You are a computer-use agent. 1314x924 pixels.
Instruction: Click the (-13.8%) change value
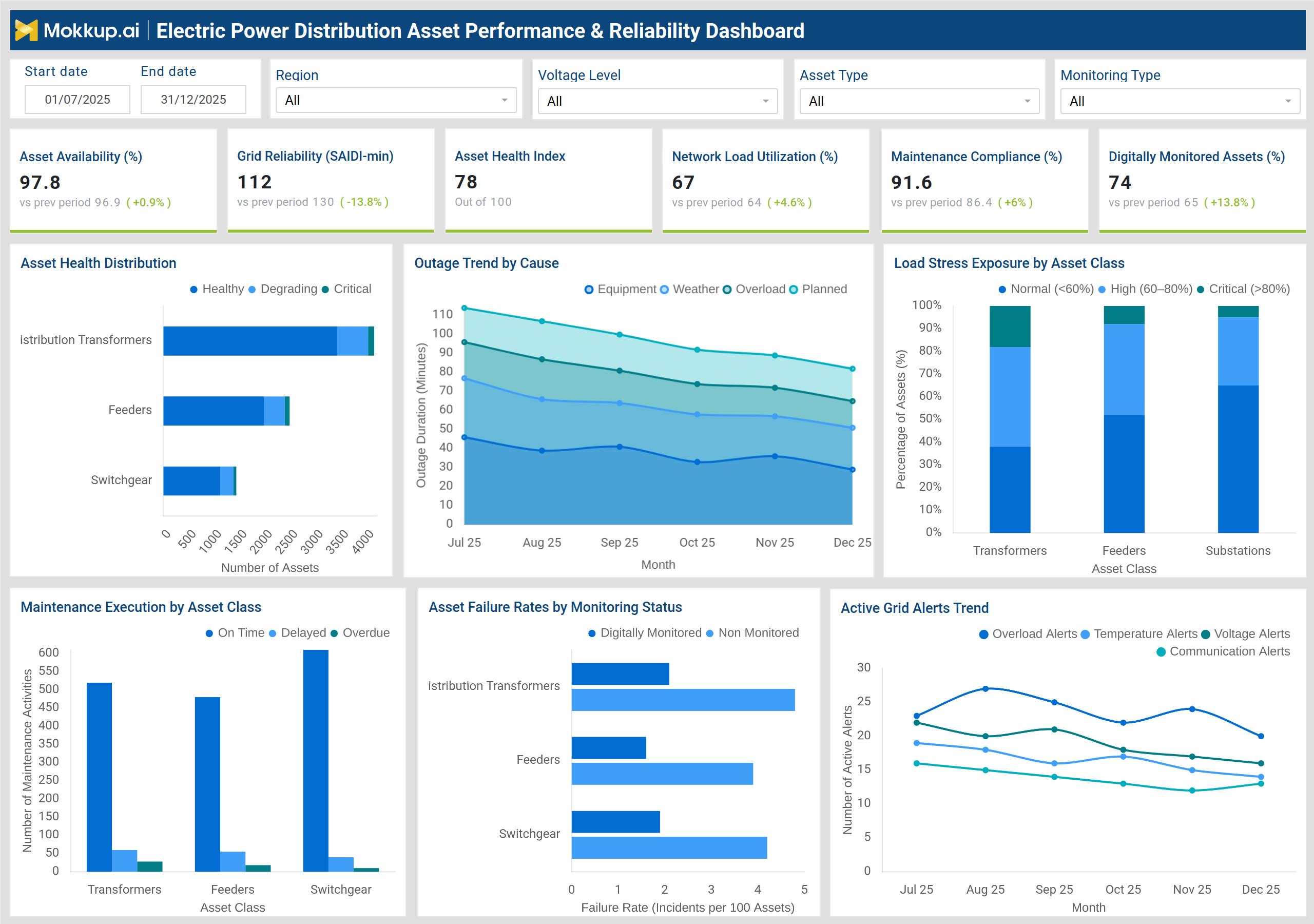pos(364,202)
